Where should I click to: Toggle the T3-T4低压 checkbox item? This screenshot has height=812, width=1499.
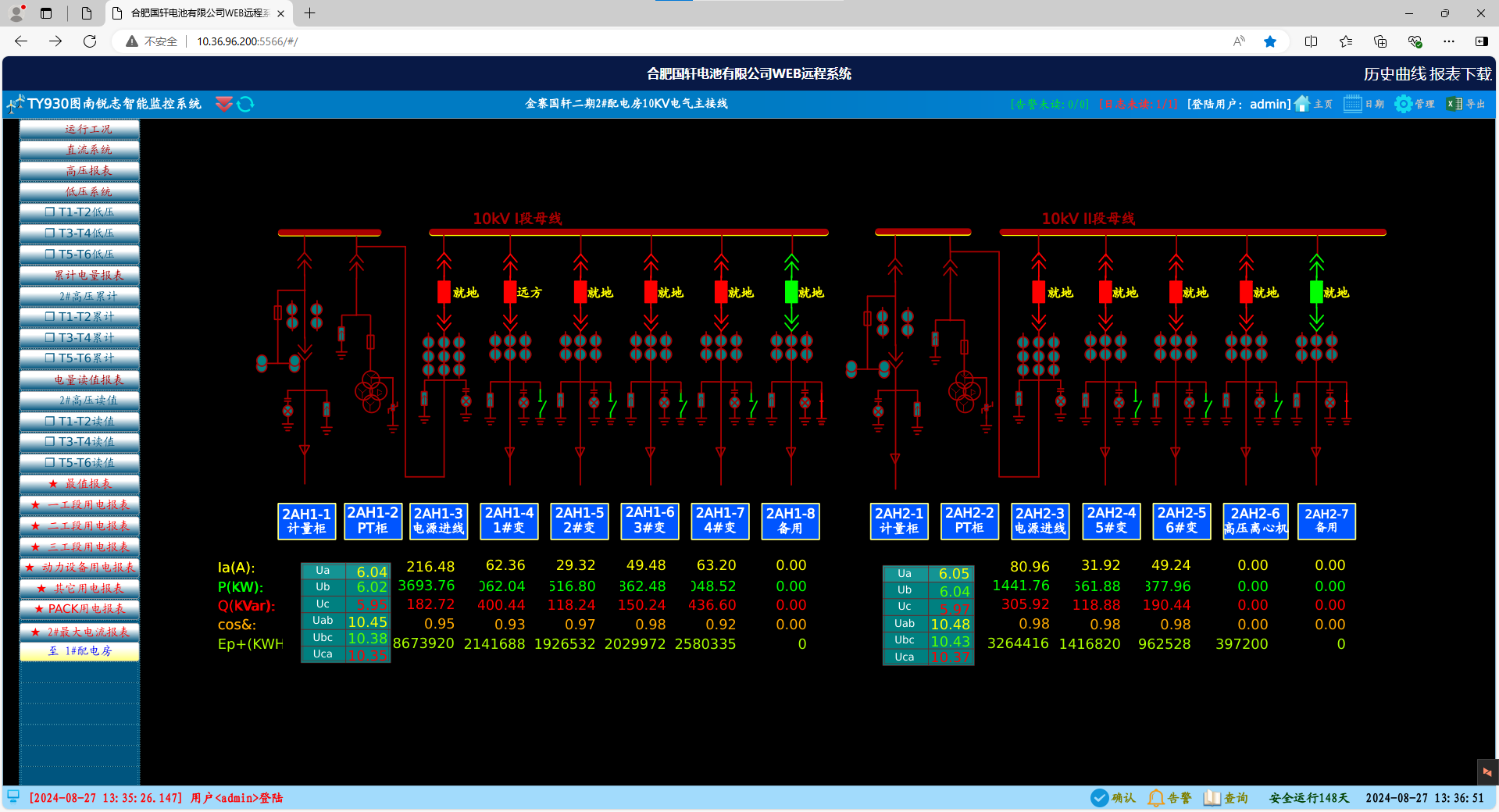pos(80,233)
